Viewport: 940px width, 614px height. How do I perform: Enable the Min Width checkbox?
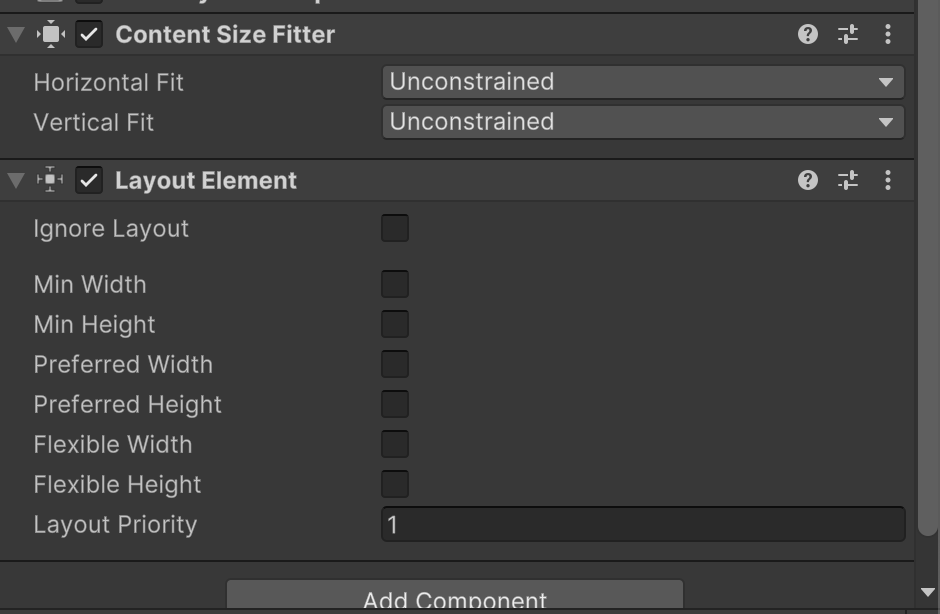point(395,285)
